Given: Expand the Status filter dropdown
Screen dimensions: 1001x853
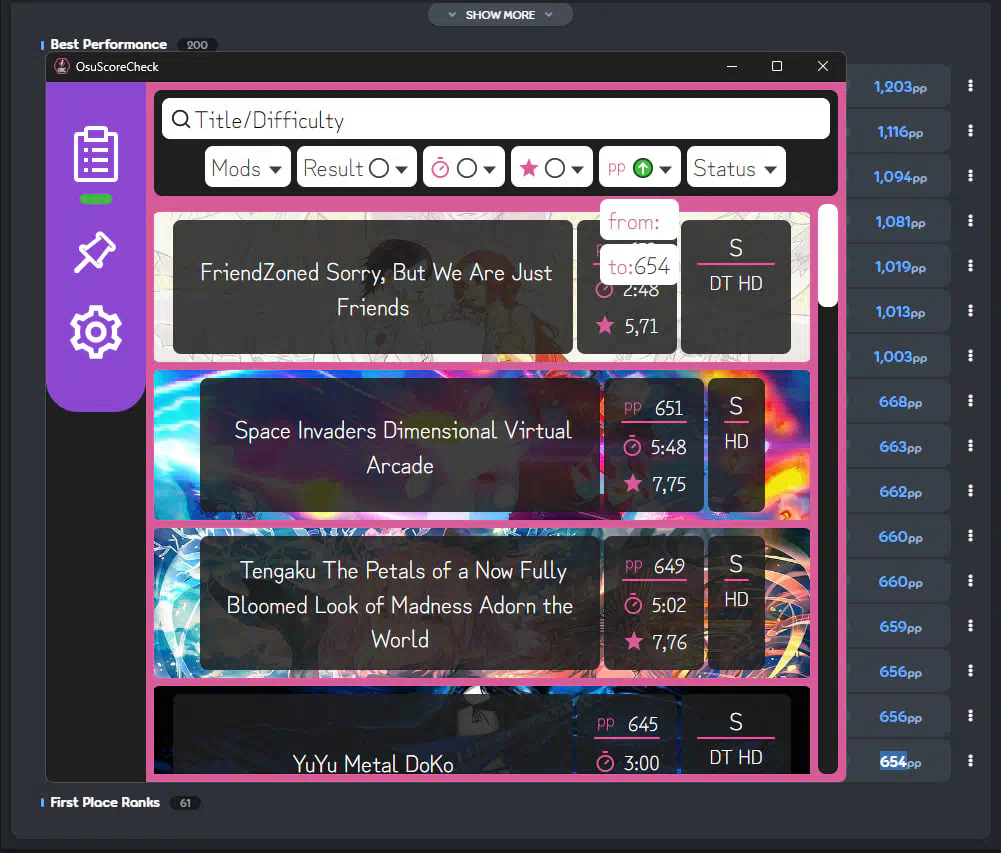Looking at the screenshot, I should 770,169.
